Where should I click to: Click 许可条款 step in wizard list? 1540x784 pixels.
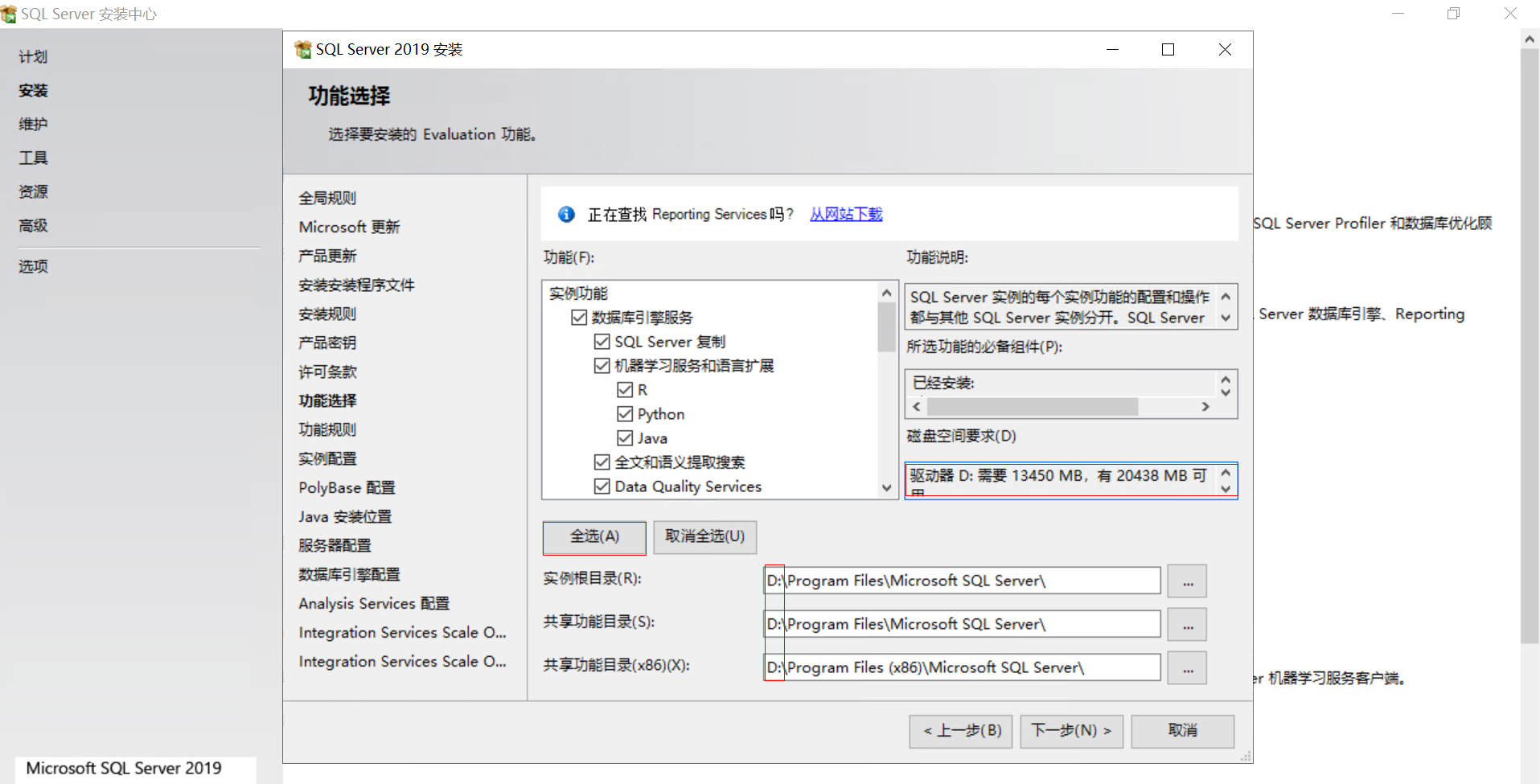pyautogui.click(x=327, y=371)
